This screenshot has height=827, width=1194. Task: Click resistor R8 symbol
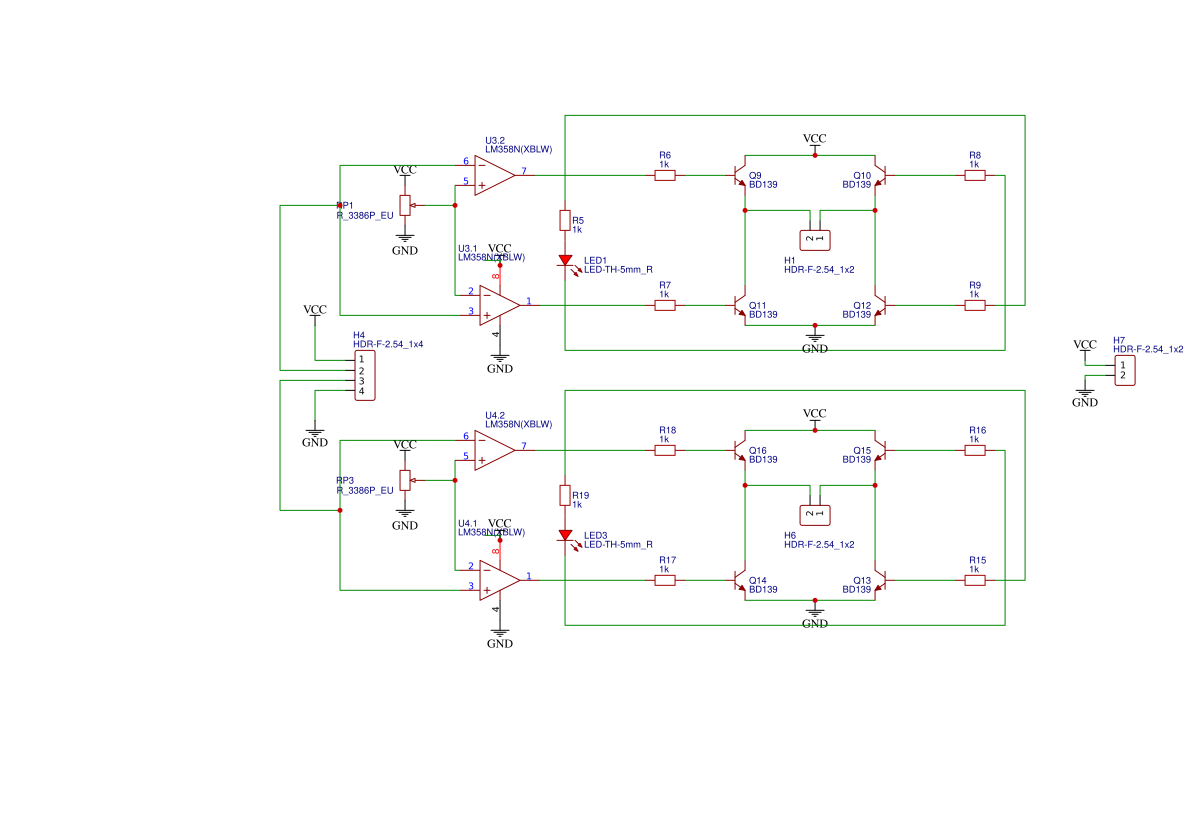click(975, 176)
